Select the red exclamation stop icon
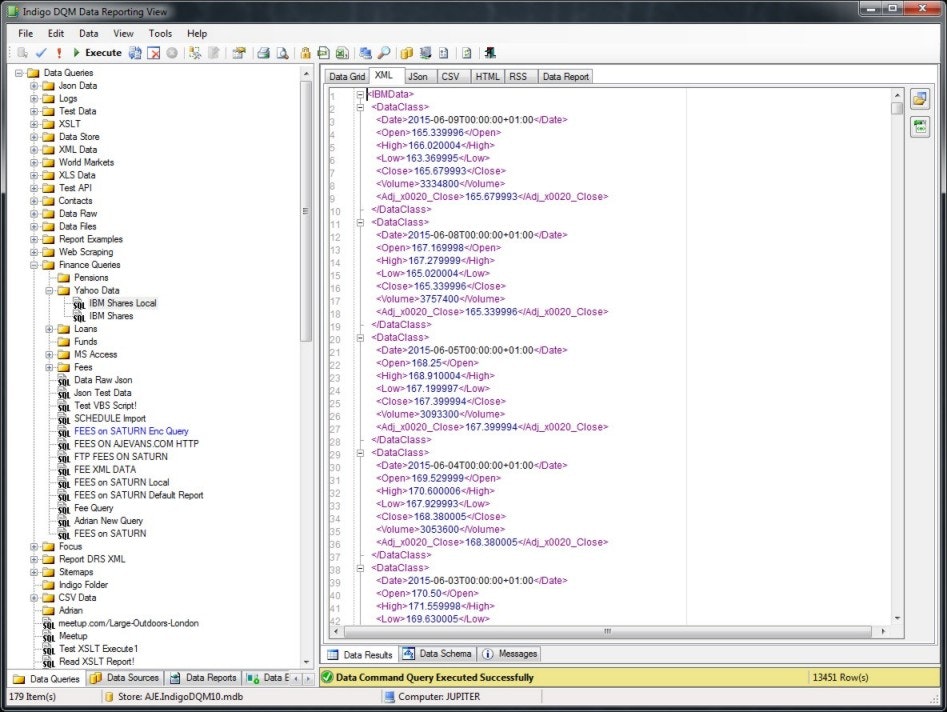The image size is (947, 712). [x=60, y=52]
